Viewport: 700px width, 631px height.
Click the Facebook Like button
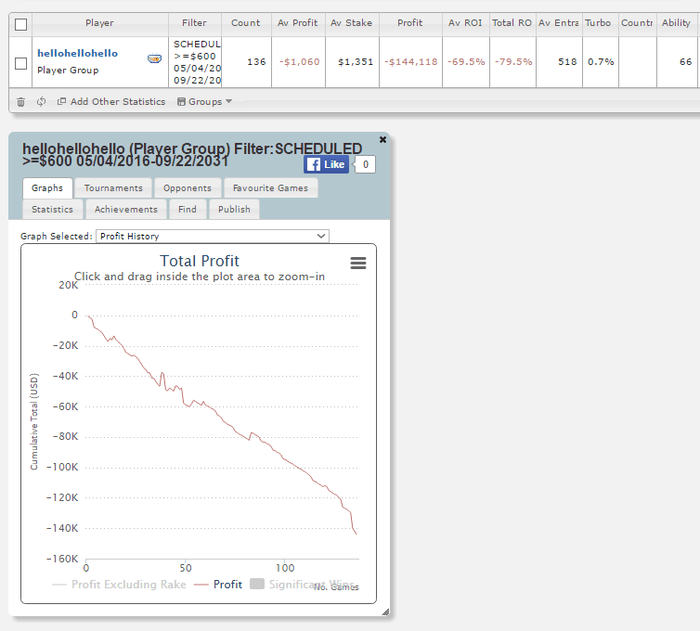click(326, 165)
